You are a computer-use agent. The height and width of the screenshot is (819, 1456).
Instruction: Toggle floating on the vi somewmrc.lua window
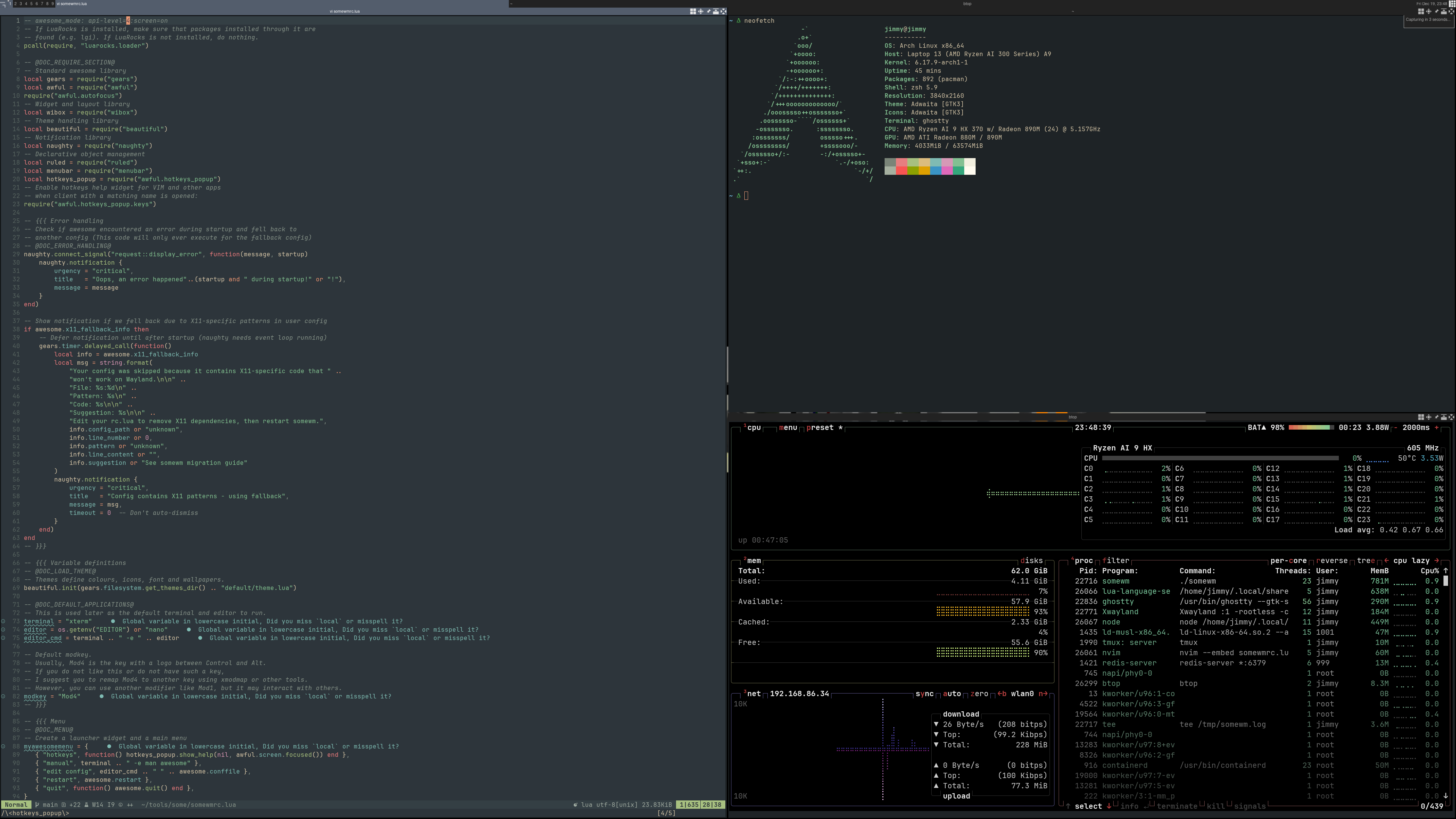[693, 11]
